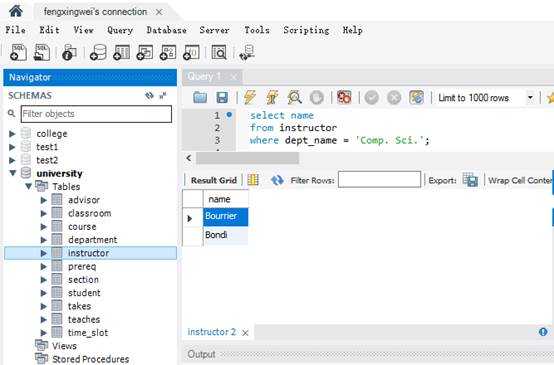Export recordset to file icon
The width and height of the screenshot is (554, 365).
(470, 180)
